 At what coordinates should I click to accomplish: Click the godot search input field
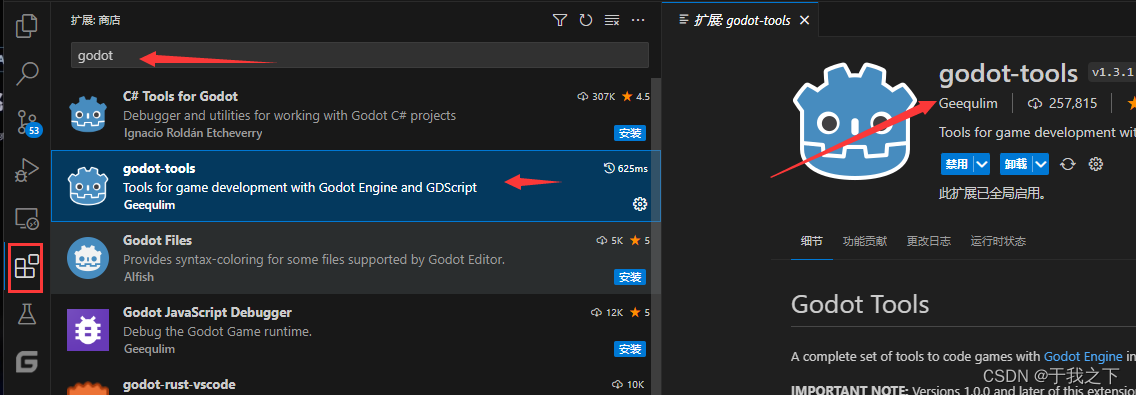point(359,55)
